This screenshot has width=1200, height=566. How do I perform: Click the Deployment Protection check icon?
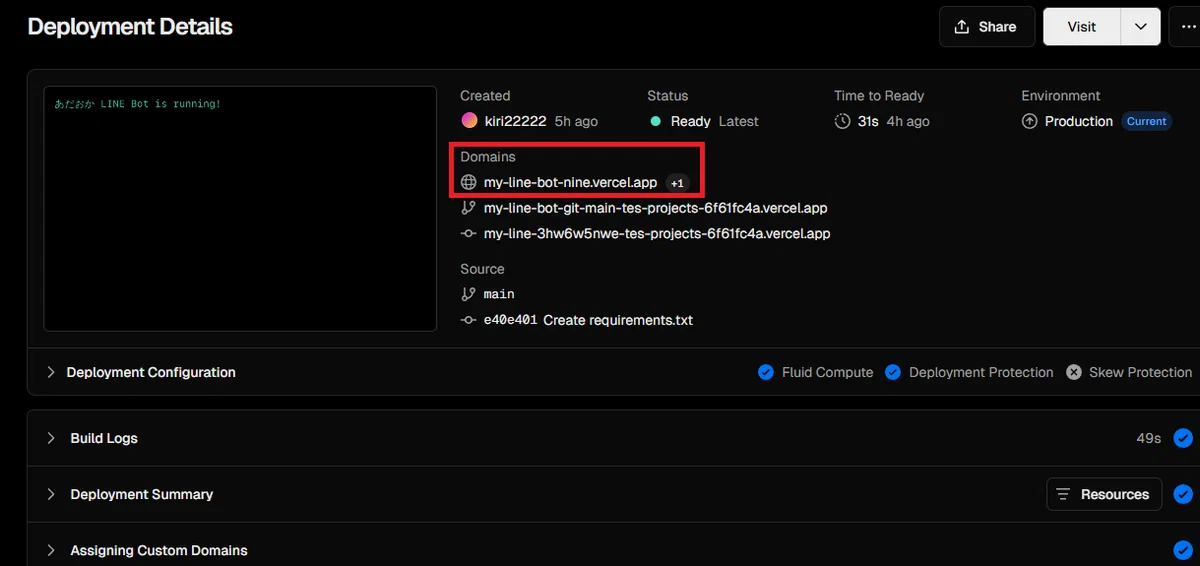coord(893,372)
